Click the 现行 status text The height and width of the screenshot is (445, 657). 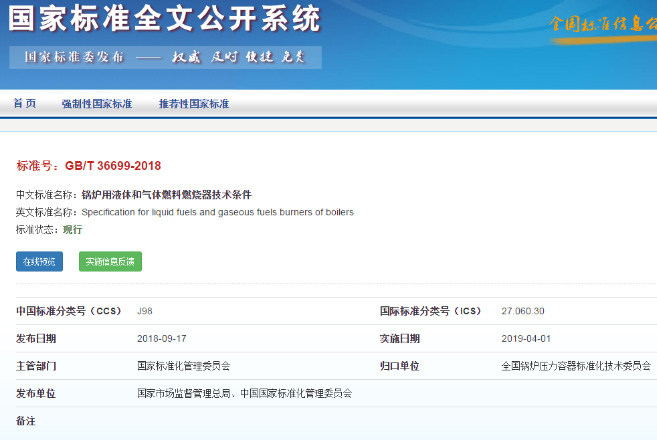[x=73, y=229]
